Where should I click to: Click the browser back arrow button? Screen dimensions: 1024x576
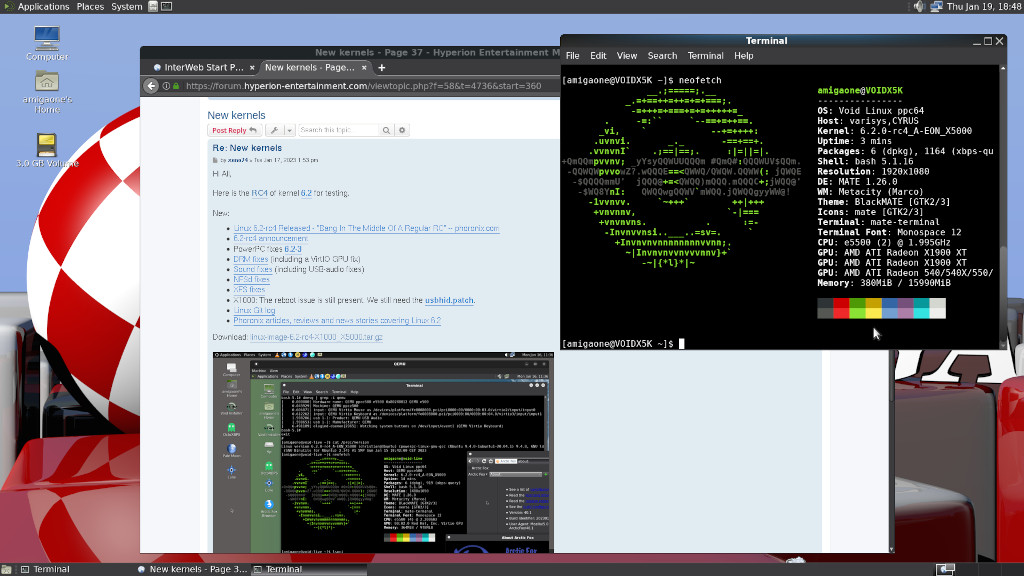(x=151, y=86)
